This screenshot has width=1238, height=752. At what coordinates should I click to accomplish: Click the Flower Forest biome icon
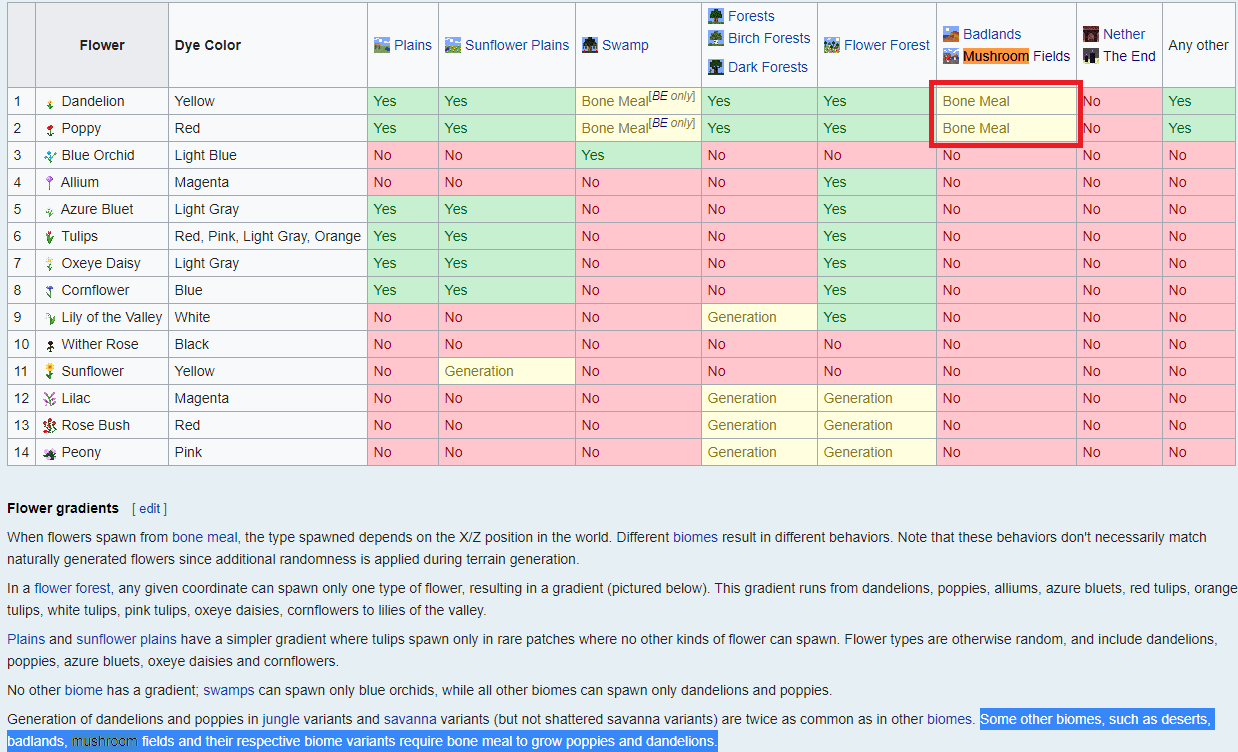point(831,45)
